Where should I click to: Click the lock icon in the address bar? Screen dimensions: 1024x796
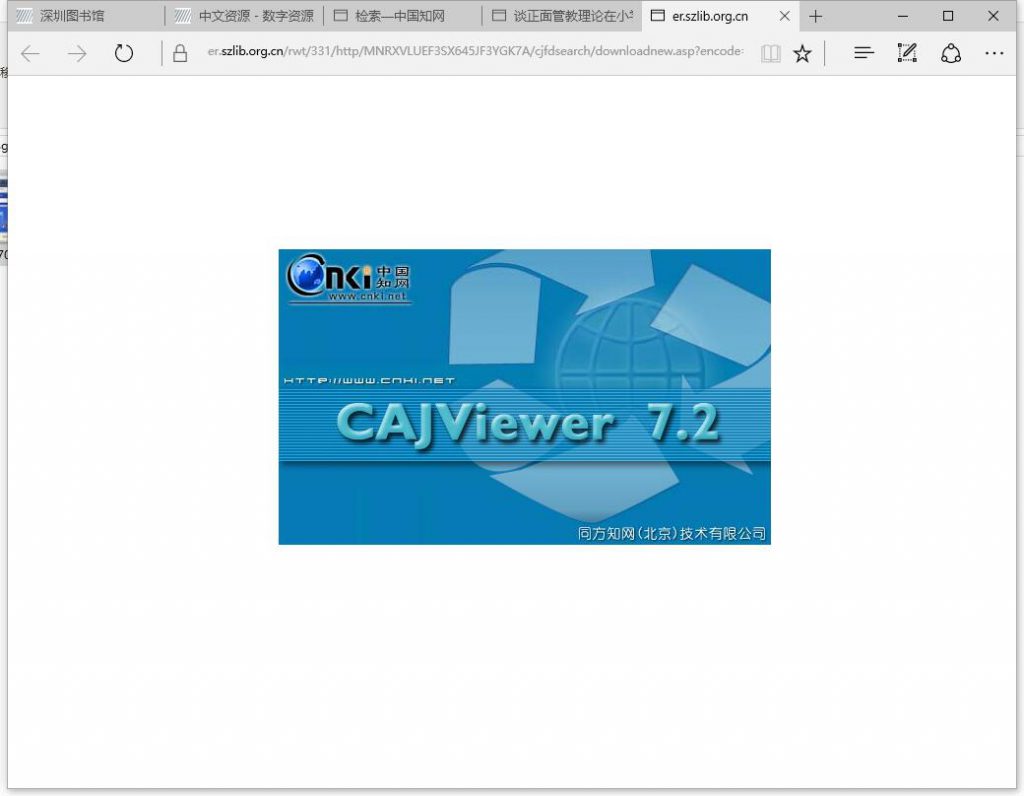click(180, 54)
